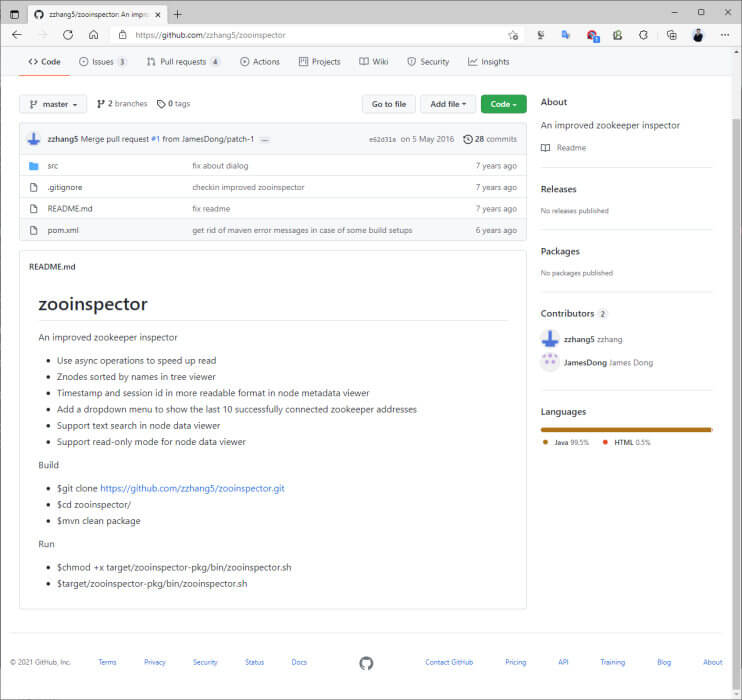Open JamesDong contributor avatar

pos(550,362)
